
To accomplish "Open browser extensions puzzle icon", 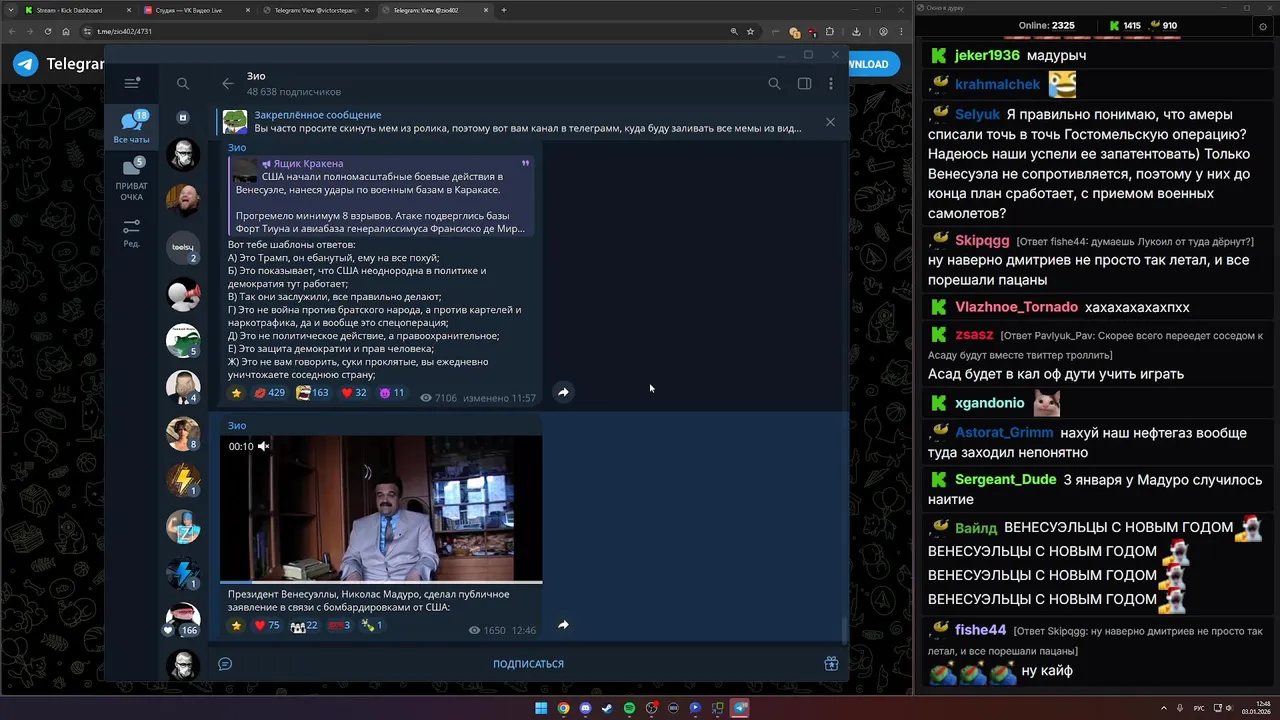I will click(829, 31).
